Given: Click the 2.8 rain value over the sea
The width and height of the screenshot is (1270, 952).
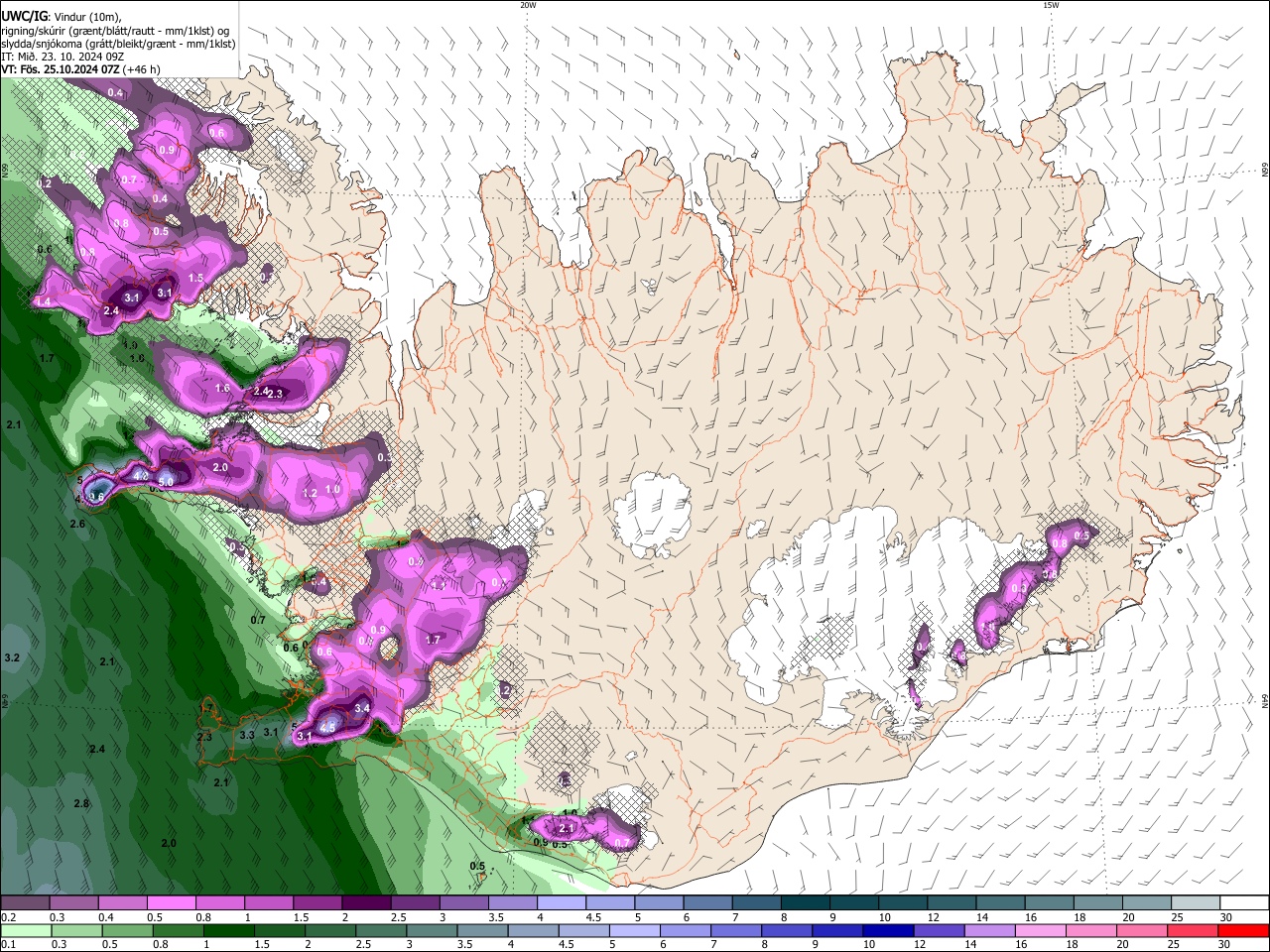Looking at the screenshot, I should 81,803.
